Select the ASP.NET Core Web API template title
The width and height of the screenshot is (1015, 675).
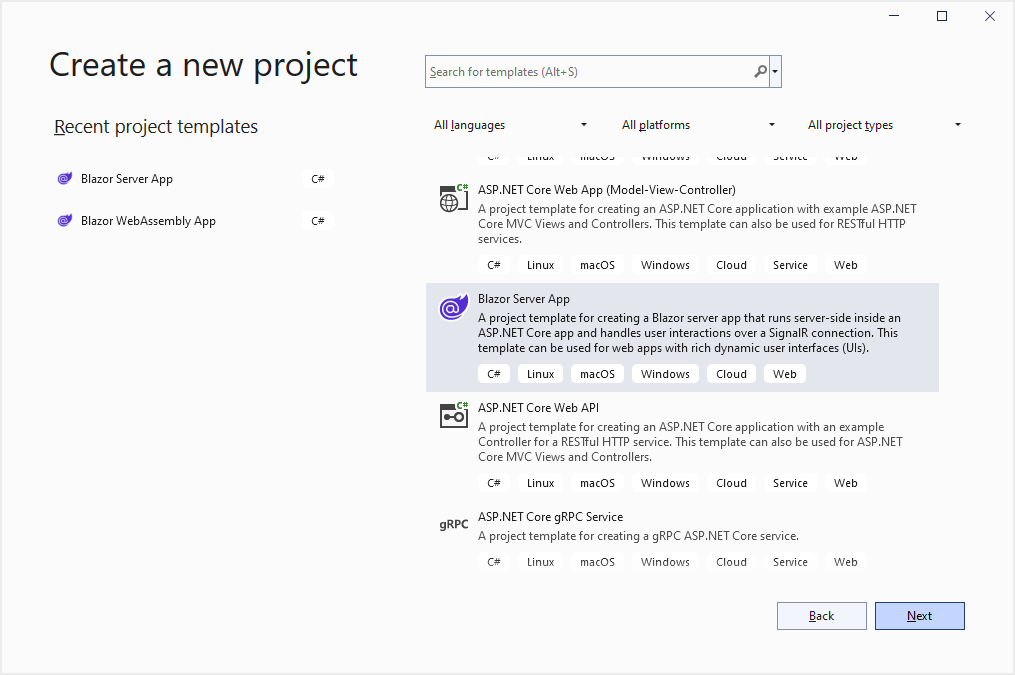(538, 408)
